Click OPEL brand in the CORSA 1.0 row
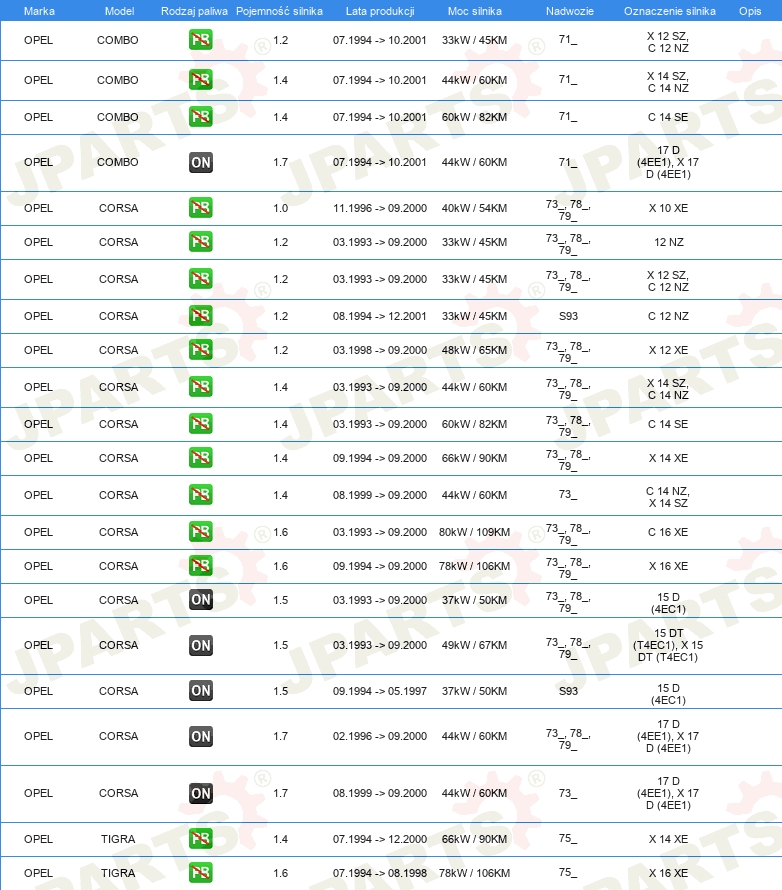 coord(38,208)
